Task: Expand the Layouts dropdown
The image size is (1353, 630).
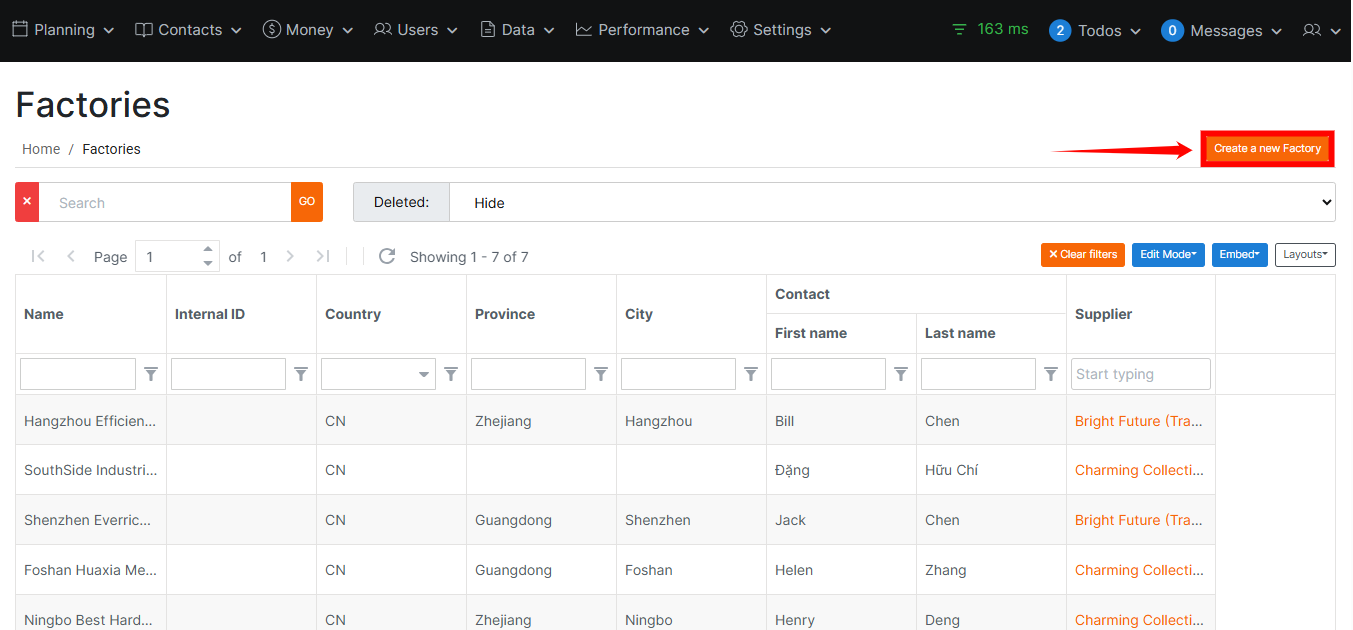Action: pos(1305,255)
